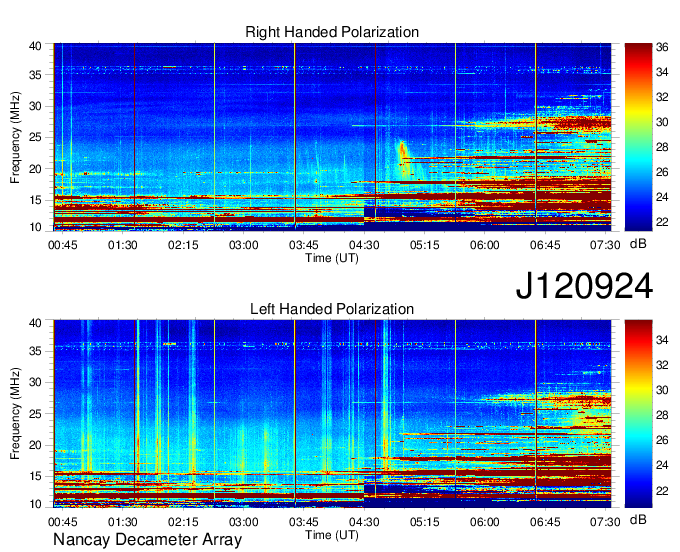Click the 05:15 time tick of the right-handed plot
Viewport: 680px width, 552px height.
pyautogui.click(x=424, y=245)
